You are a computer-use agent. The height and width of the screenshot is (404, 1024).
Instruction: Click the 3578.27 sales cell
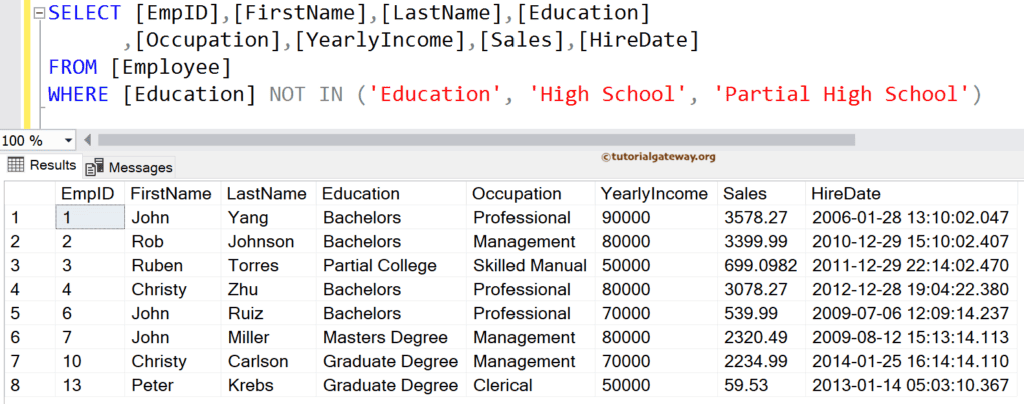tap(761, 217)
